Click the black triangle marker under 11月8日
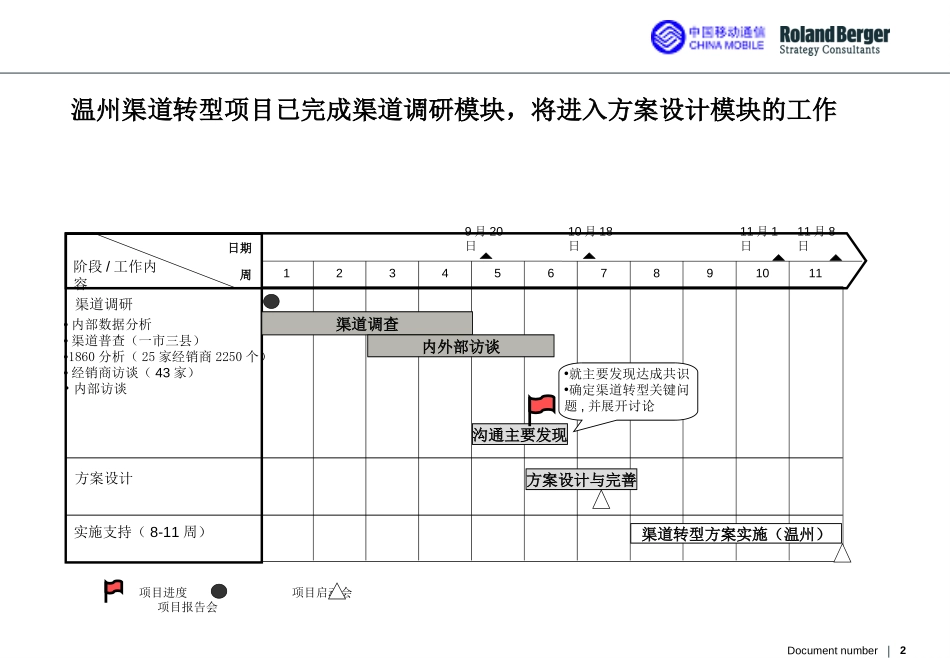The width and height of the screenshot is (950, 658). pos(835,258)
